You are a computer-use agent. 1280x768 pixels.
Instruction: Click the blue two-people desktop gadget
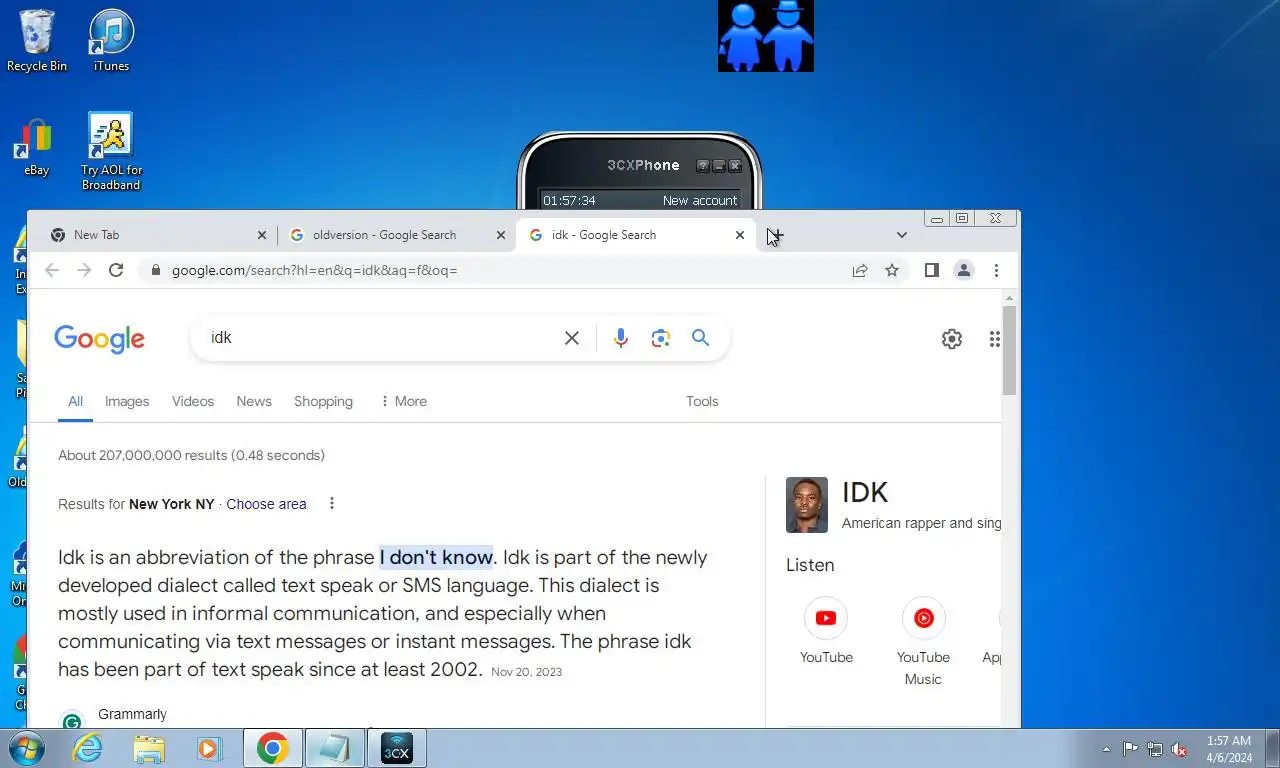(766, 36)
